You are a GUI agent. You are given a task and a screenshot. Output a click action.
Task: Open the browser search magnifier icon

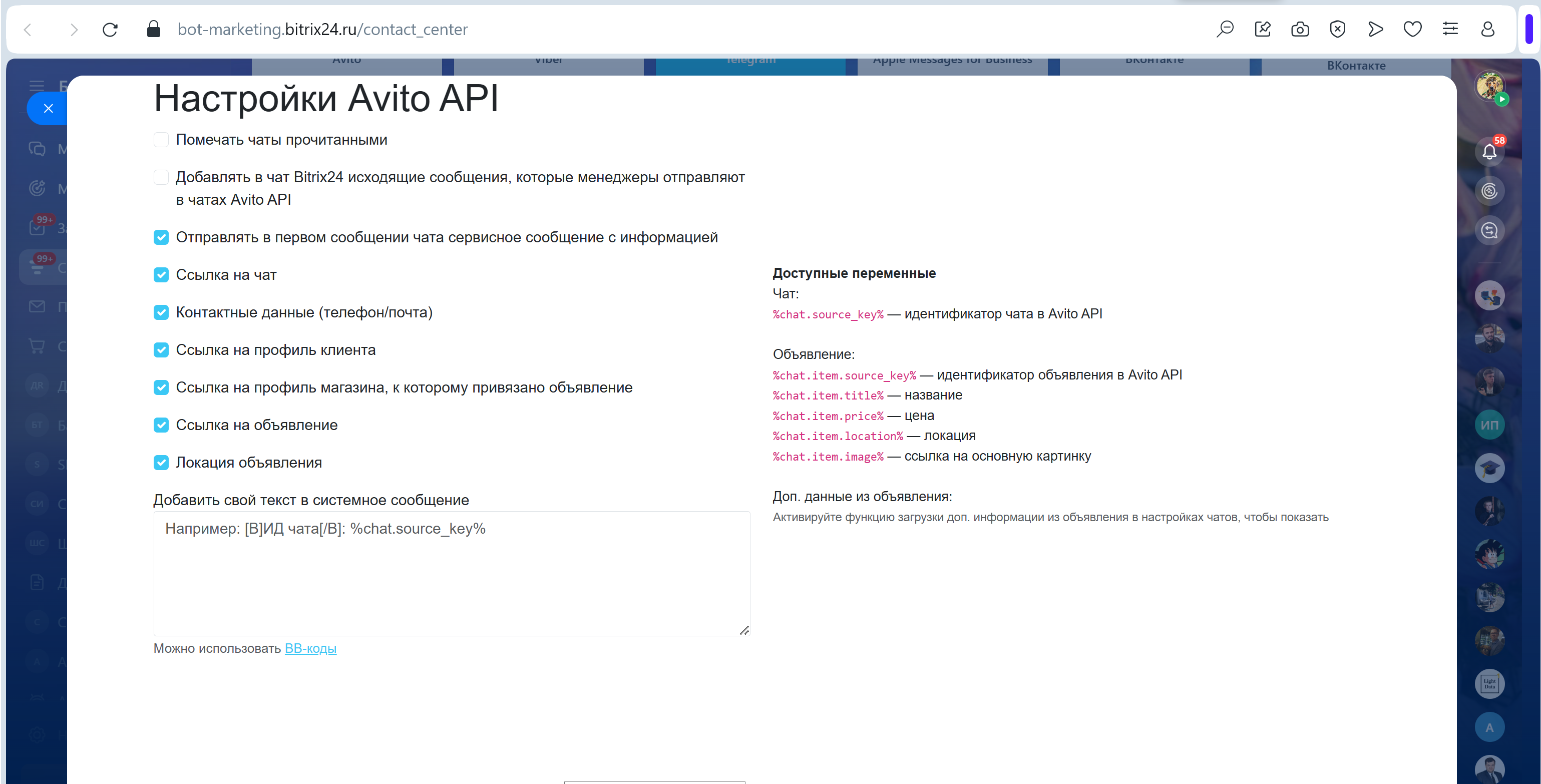click(1225, 30)
